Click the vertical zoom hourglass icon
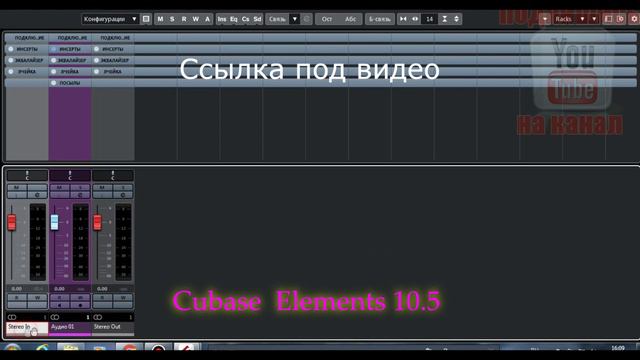This screenshot has width=640, height=360. click(444, 19)
